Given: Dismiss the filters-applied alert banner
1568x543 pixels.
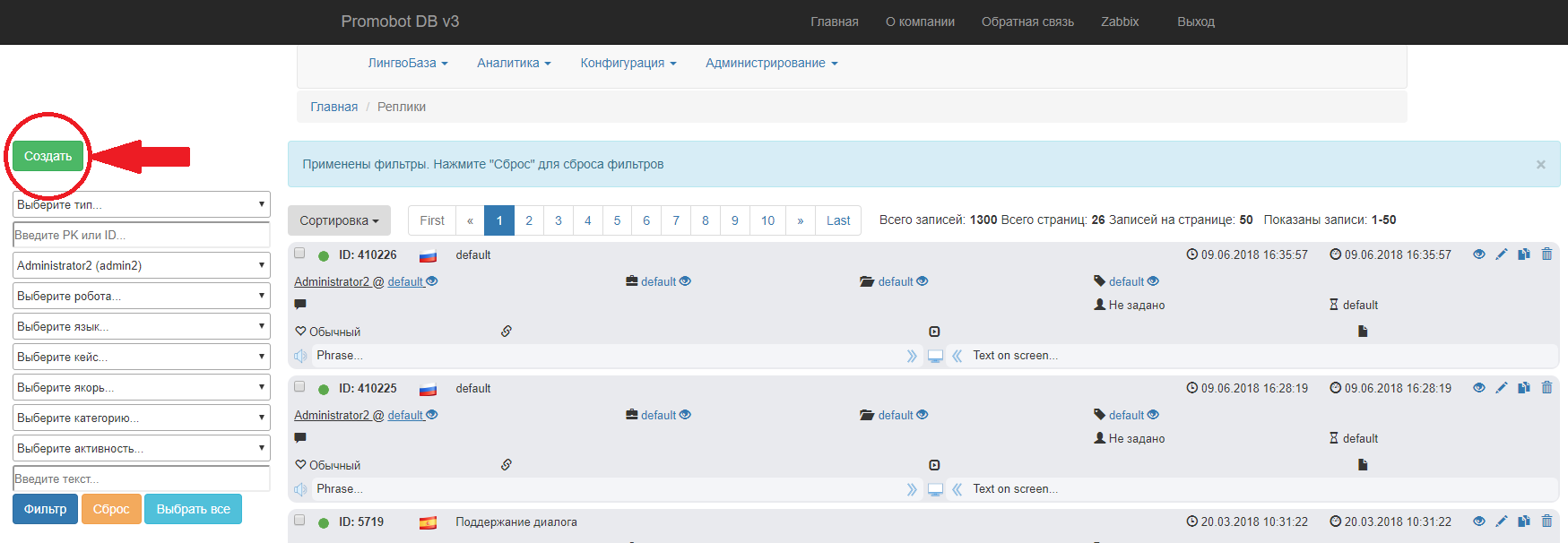Looking at the screenshot, I should [1540, 164].
